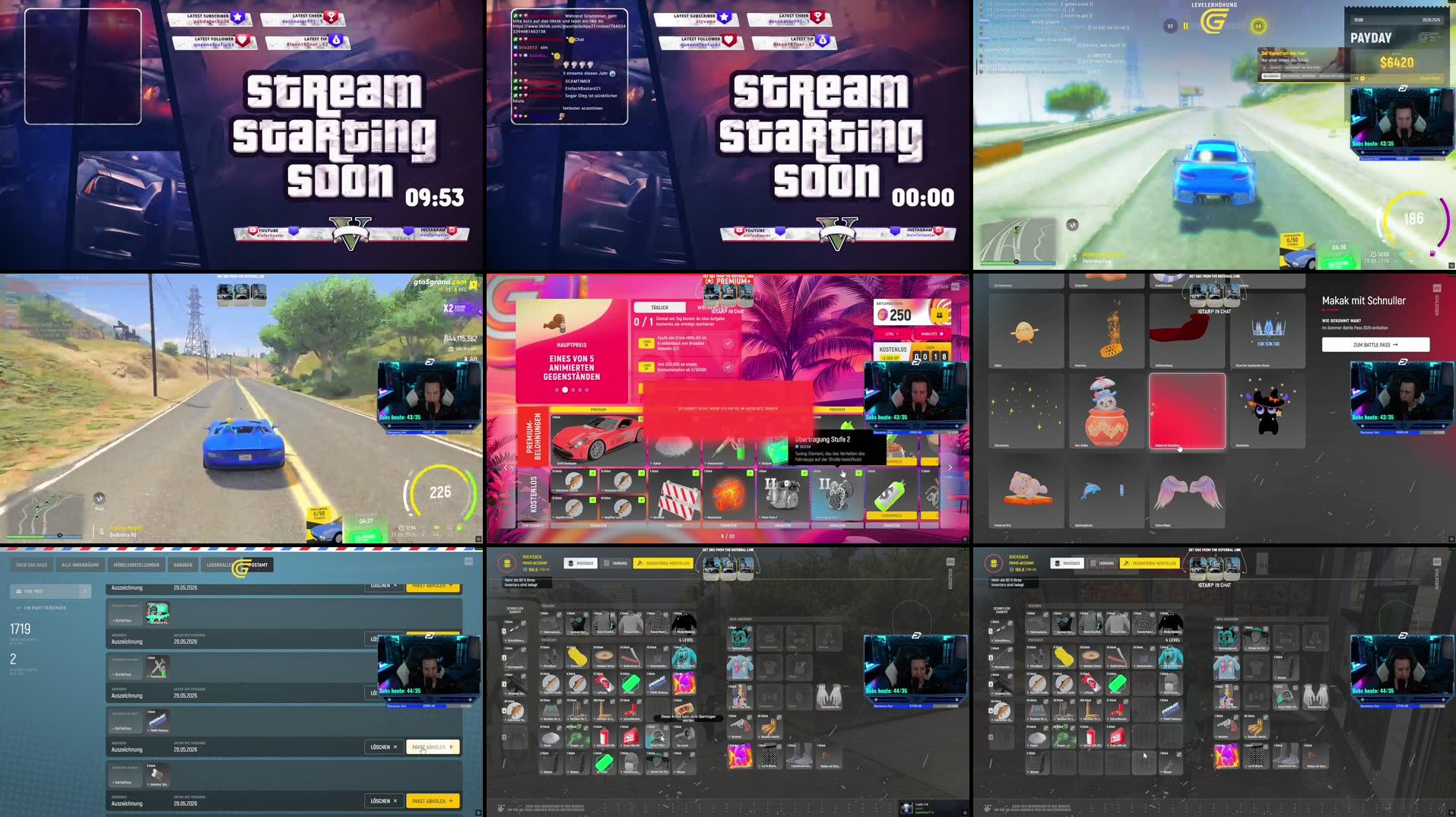
Task: Open the Postamt tab in house menu
Action: point(259,565)
